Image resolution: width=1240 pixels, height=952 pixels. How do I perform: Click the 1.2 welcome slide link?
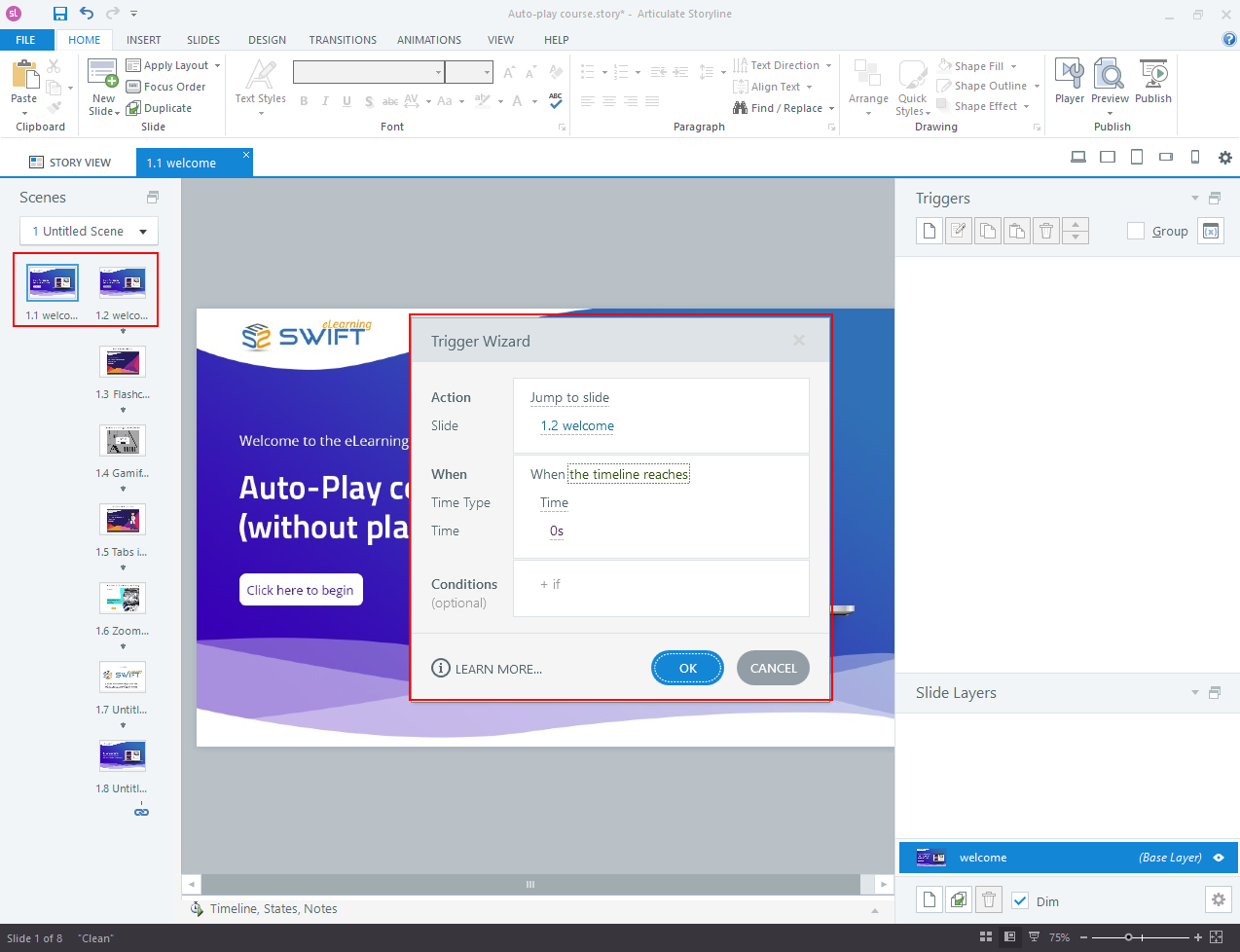[x=577, y=425]
